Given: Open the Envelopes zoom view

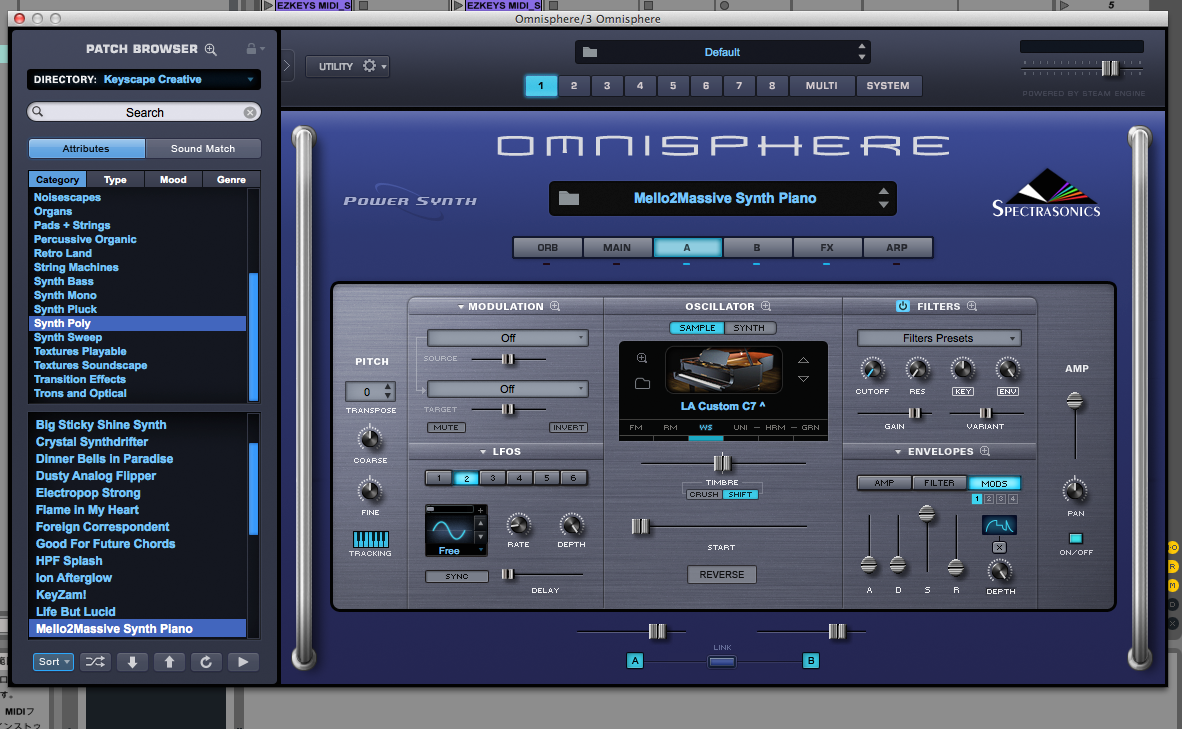Looking at the screenshot, I should tap(985, 452).
